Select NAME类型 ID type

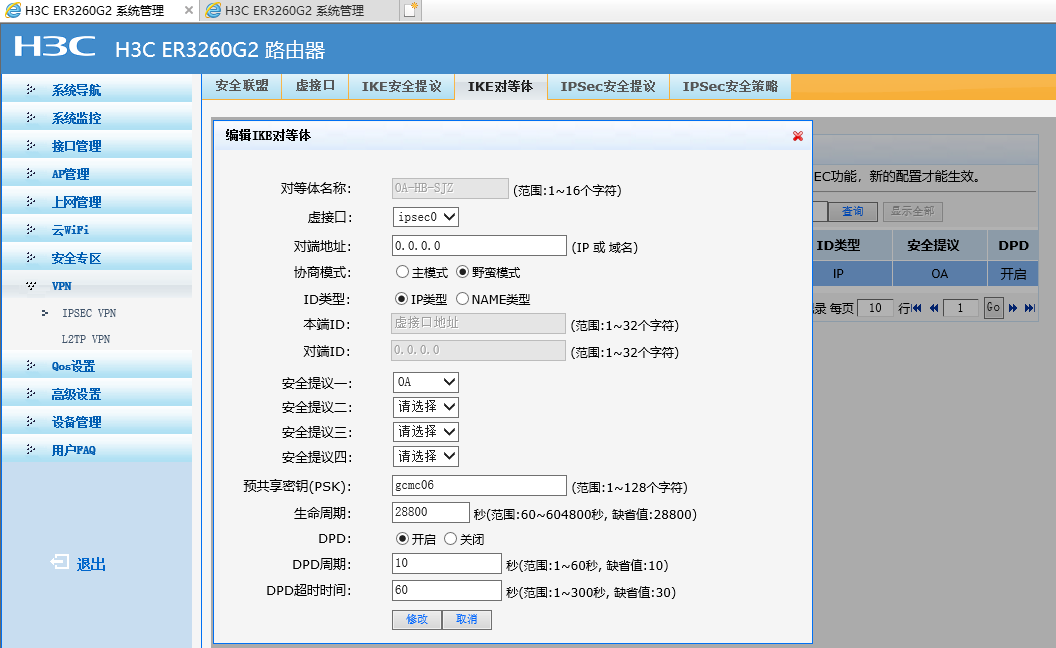(x=463, y=298)
